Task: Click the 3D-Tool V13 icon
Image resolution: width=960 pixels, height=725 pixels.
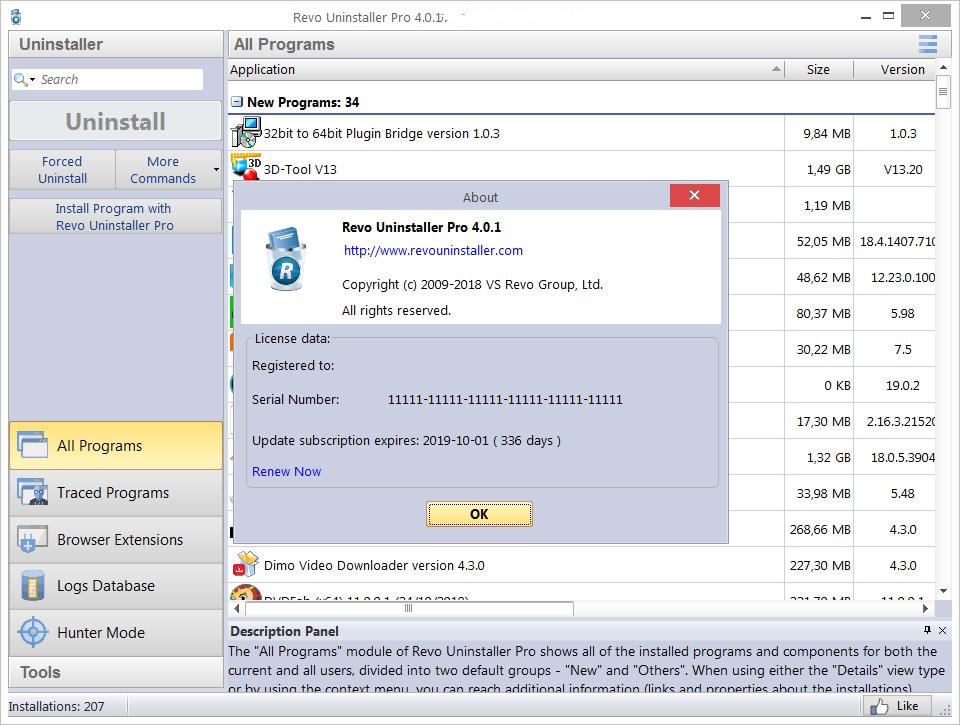Action: pos(246,167)
